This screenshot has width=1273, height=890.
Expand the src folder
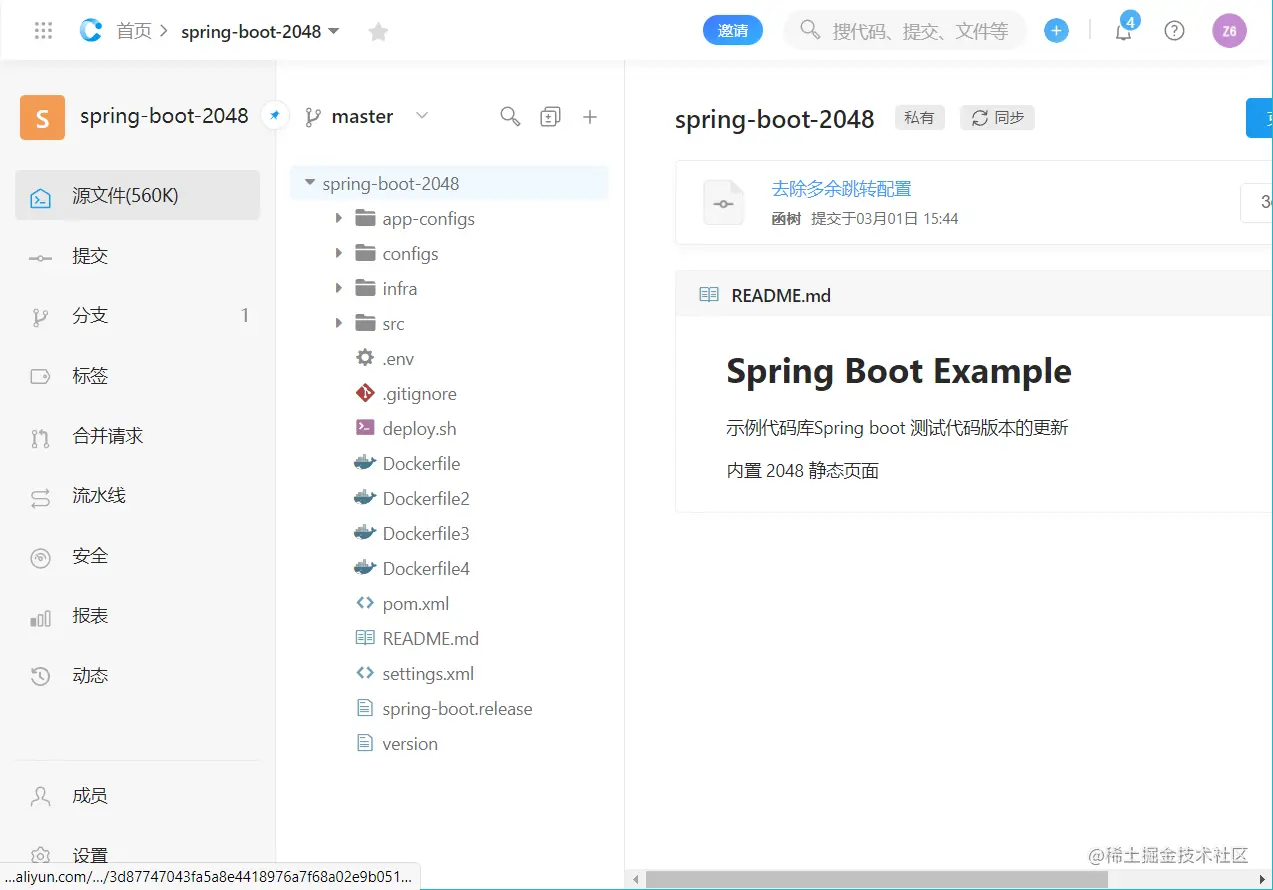[x=339, y=323]
